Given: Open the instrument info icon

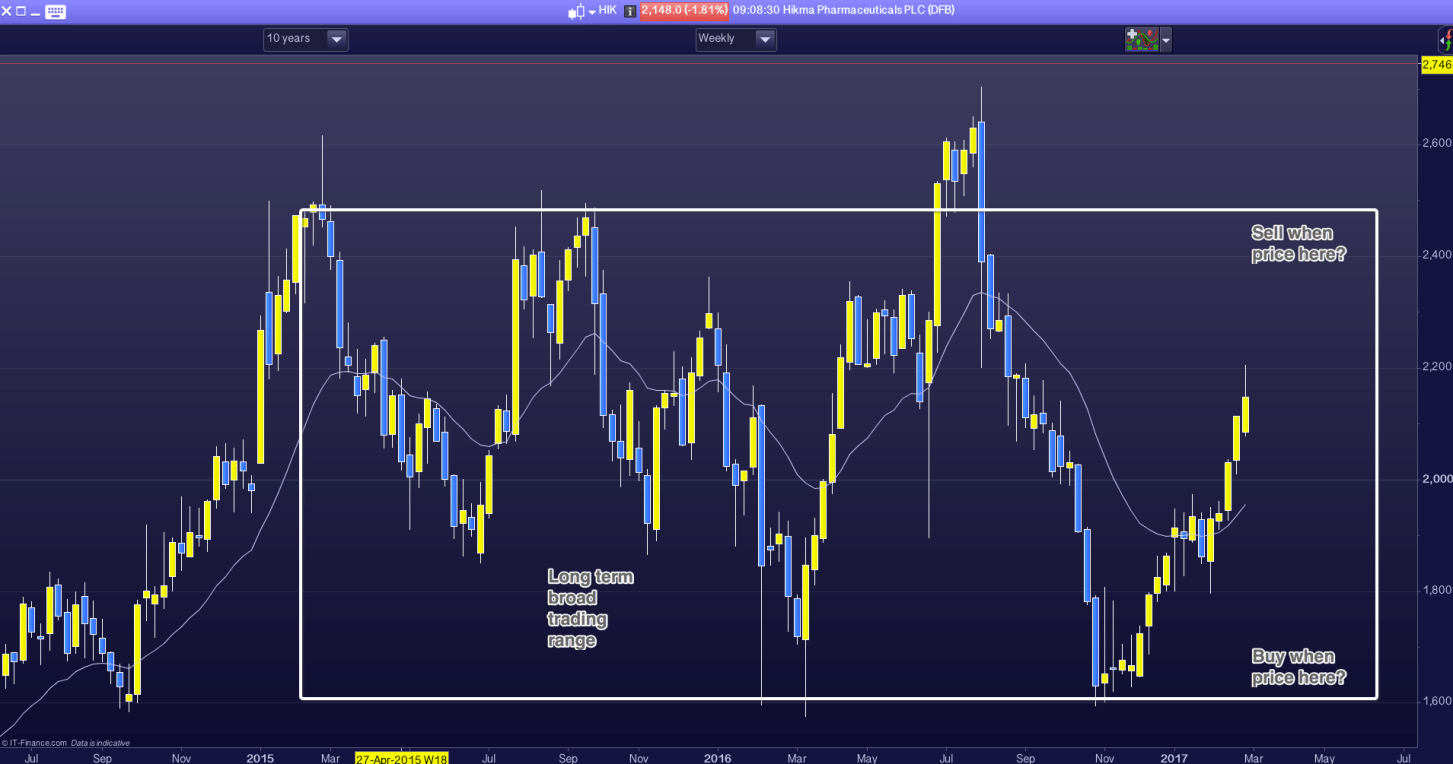Looking at the screenshot, I should (630, 11).
